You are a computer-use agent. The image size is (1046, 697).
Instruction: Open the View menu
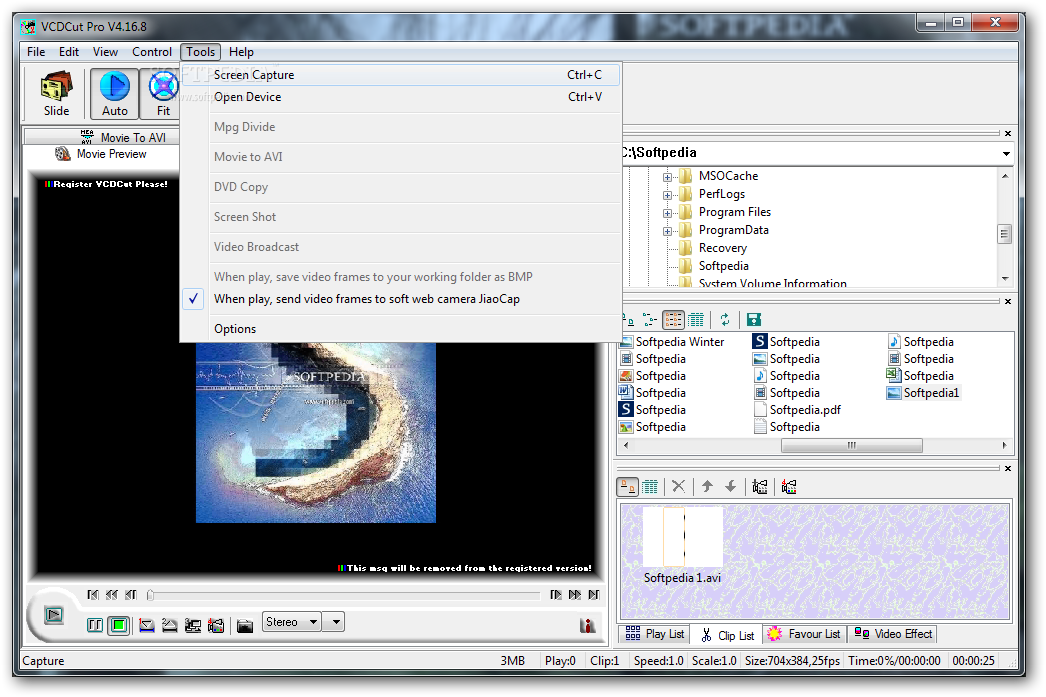[105, 52]
